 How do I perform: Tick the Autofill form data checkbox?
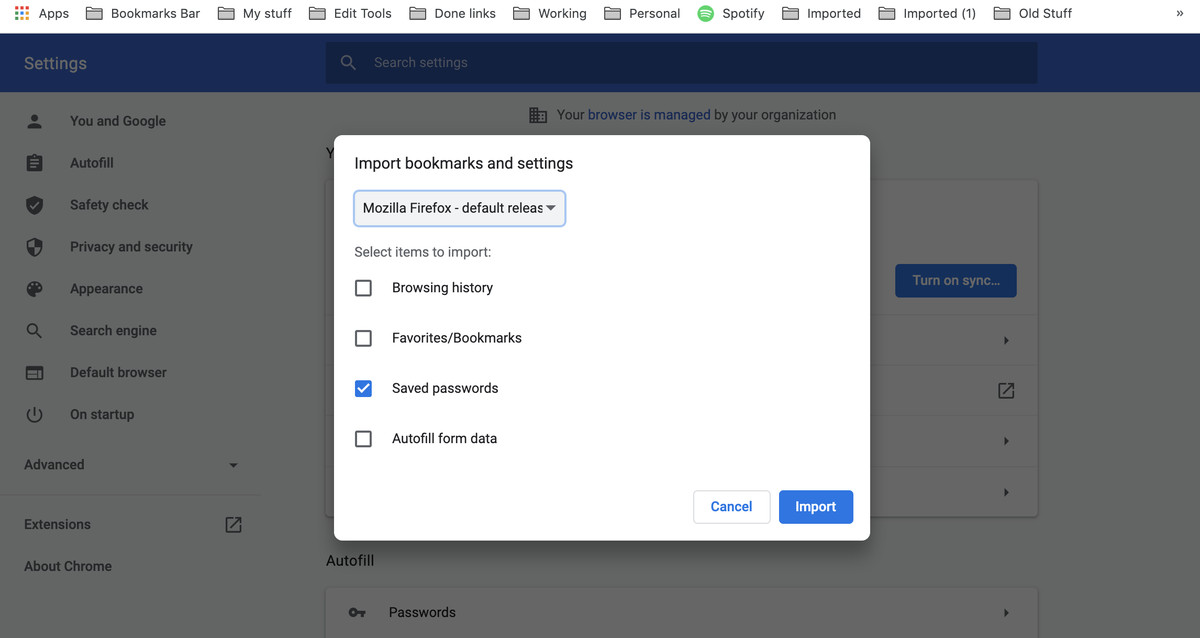click(364, 439)
